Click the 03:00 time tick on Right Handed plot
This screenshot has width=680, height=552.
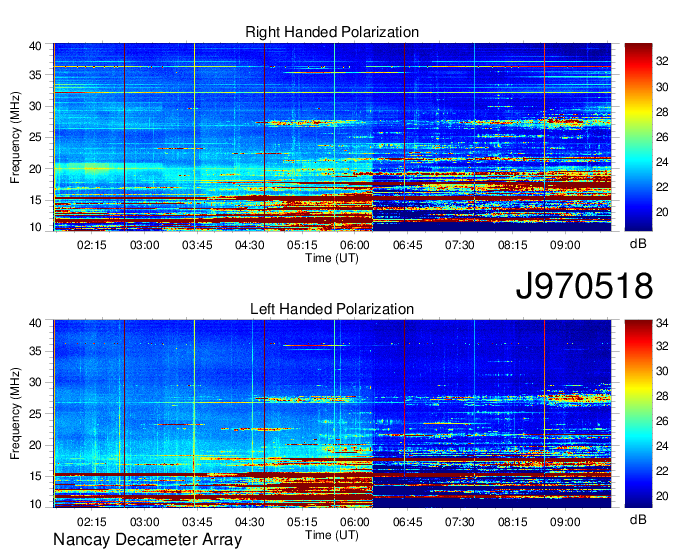(x=144, y=245)
